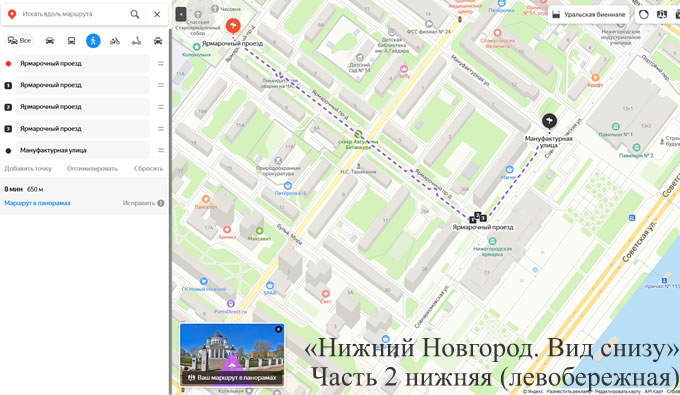Select the walking route mode icon

pyautogui.click(x=93, y=41)
